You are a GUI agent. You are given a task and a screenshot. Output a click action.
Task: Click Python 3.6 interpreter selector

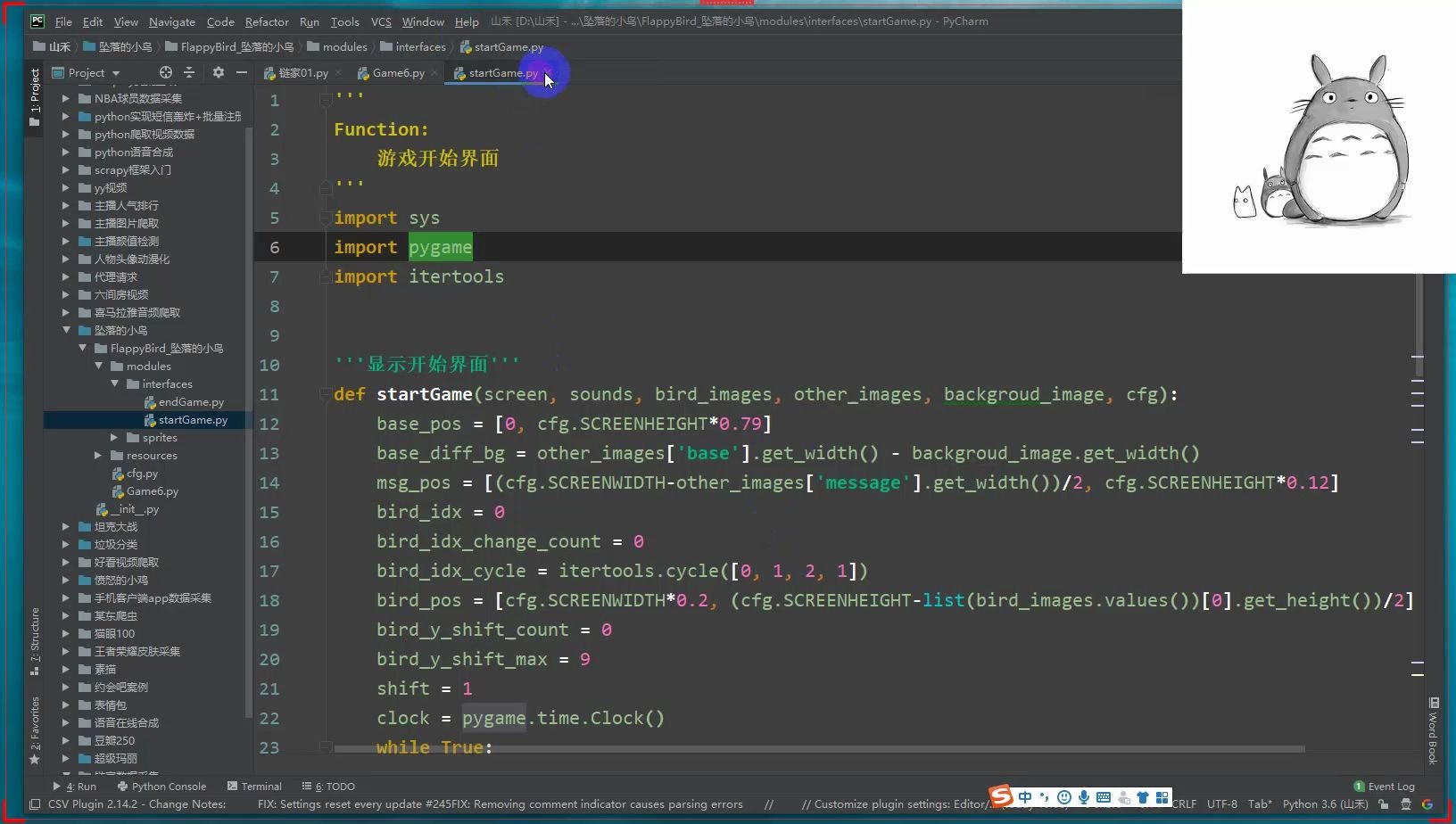point(1325,804)
